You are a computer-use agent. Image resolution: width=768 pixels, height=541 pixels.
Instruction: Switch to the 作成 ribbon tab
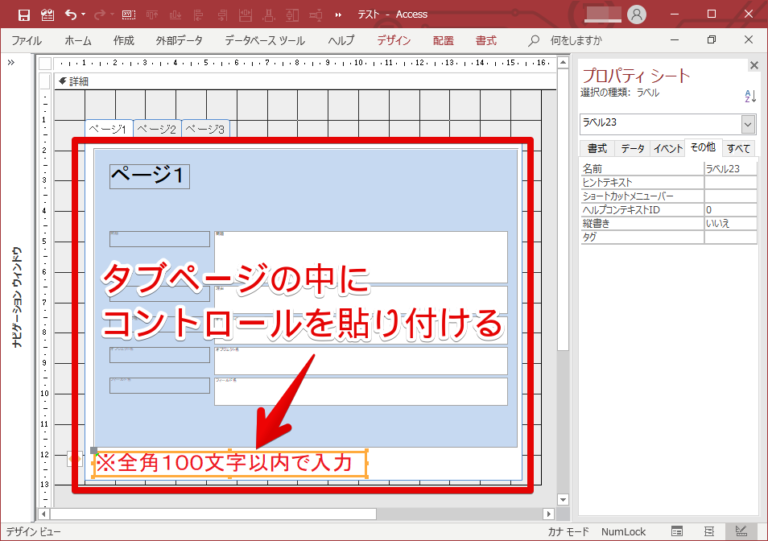123,41
